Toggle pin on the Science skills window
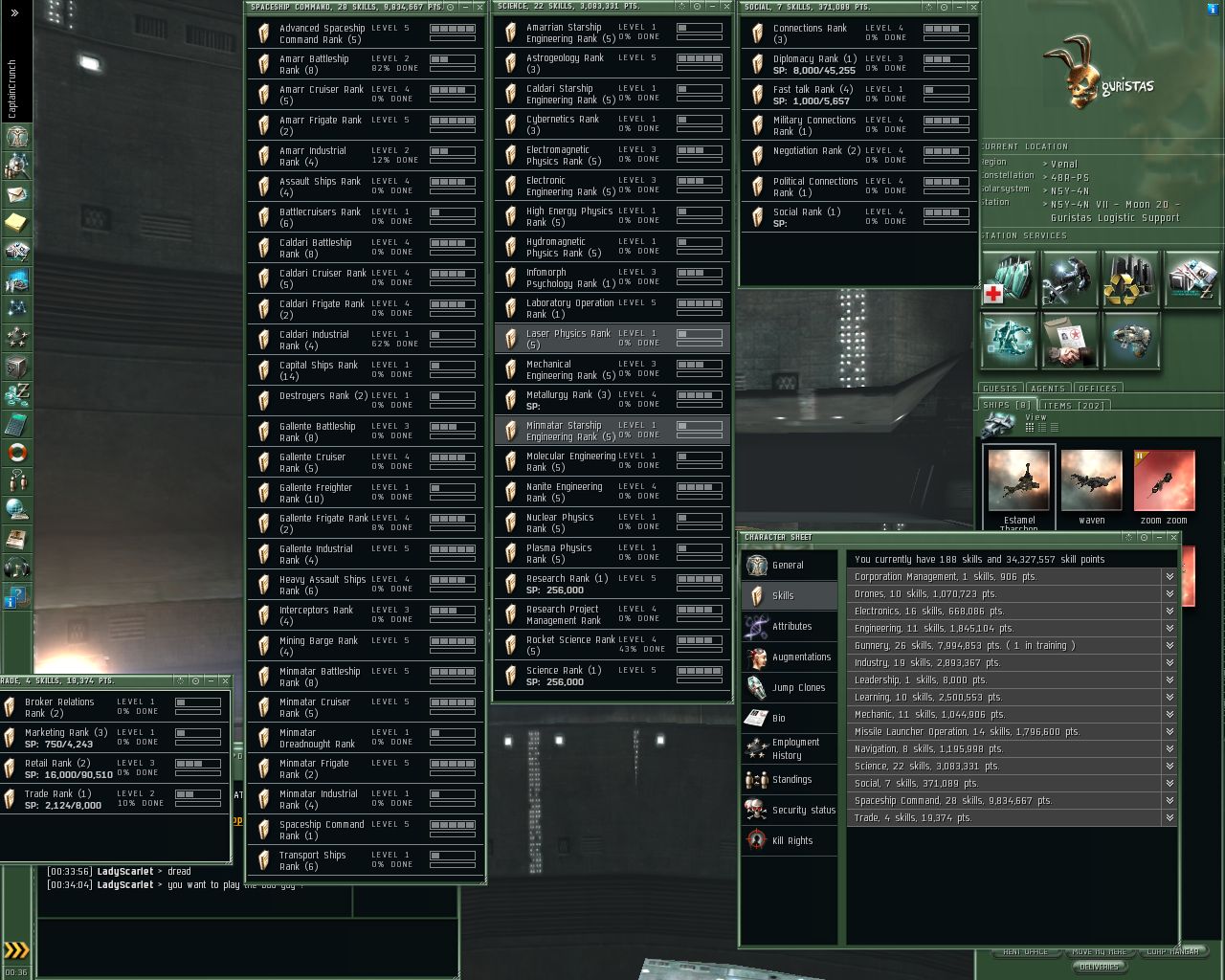1225x980 pixels. 696,7
